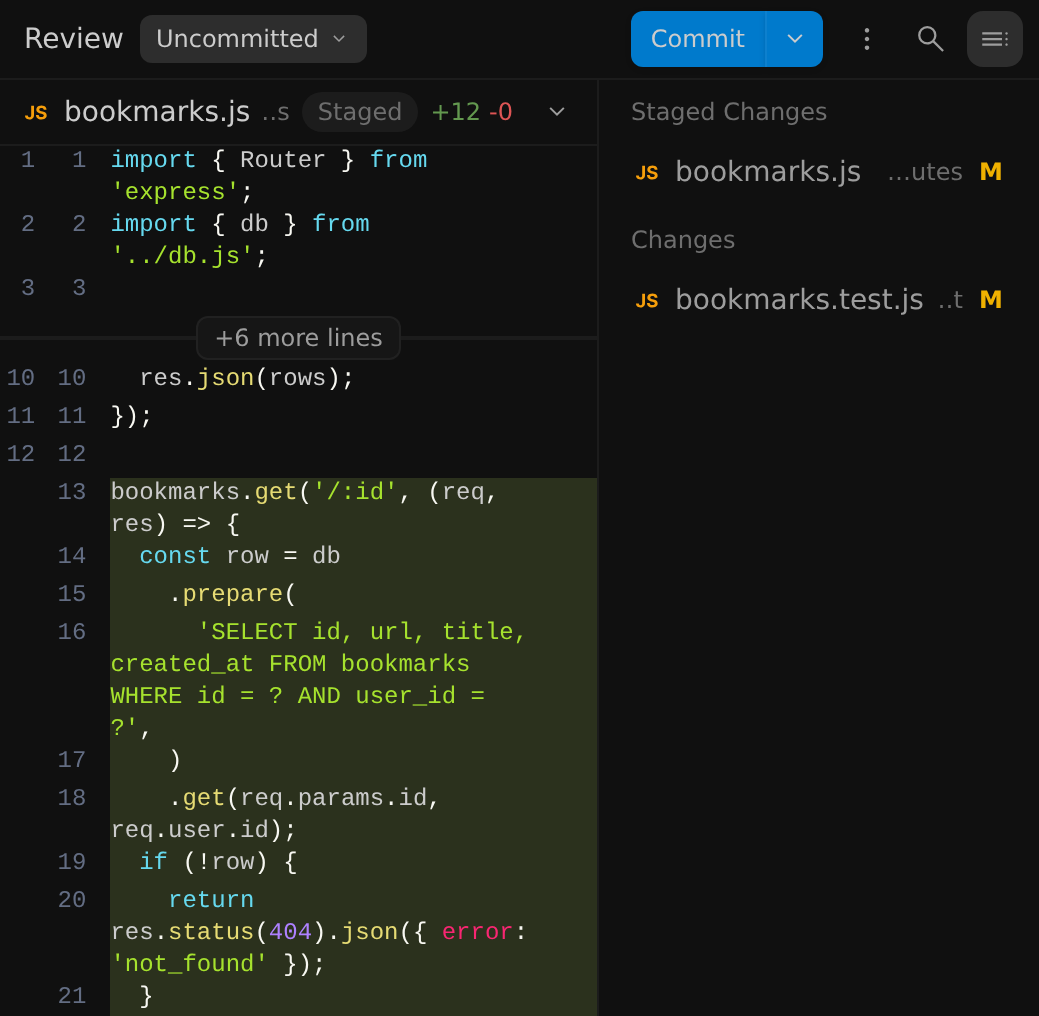Click the .get(req.params.id, line
The width and height of the screenshot is (1039, 1016).
tap(303, 798)
